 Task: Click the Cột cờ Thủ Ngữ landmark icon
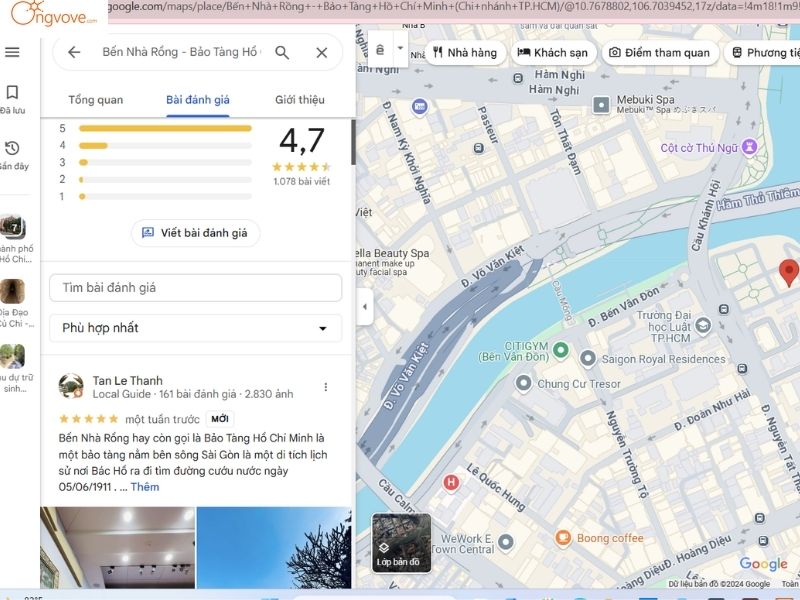(749, 147)
